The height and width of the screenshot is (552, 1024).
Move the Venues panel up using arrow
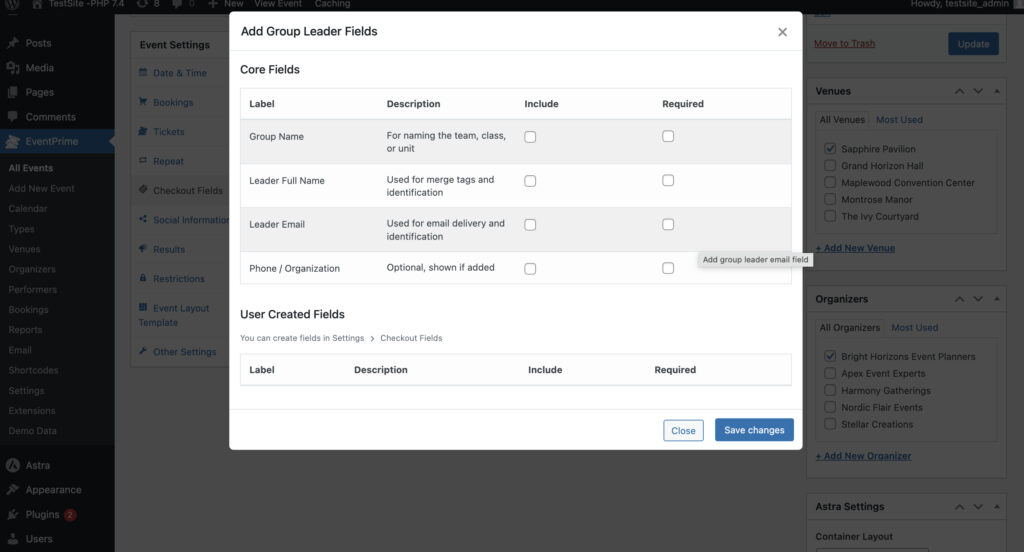960,91
